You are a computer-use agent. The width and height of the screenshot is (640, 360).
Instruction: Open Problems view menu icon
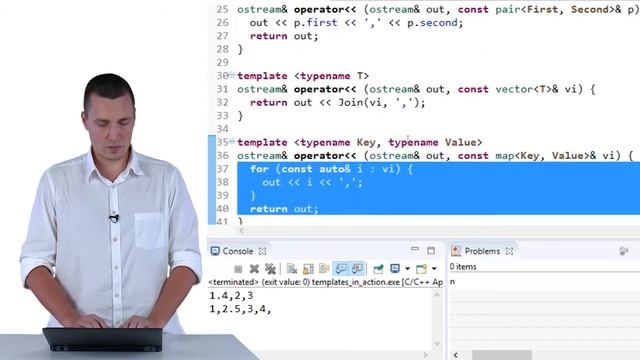[623, 251]
